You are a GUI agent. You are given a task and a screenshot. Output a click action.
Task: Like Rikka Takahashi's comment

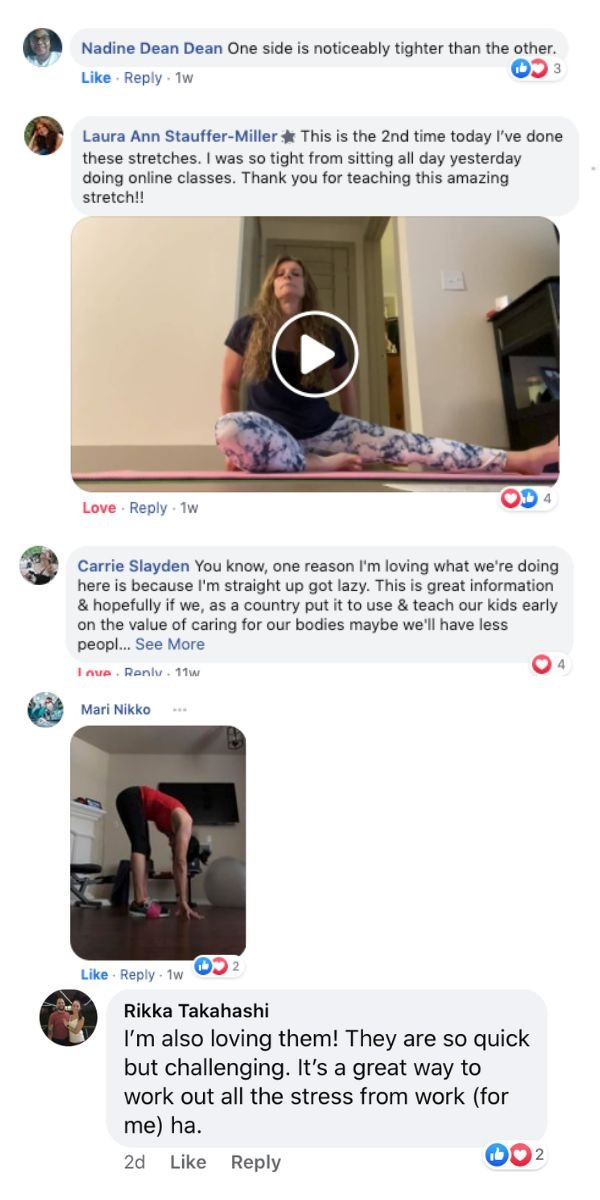[x=188, y=1162]
